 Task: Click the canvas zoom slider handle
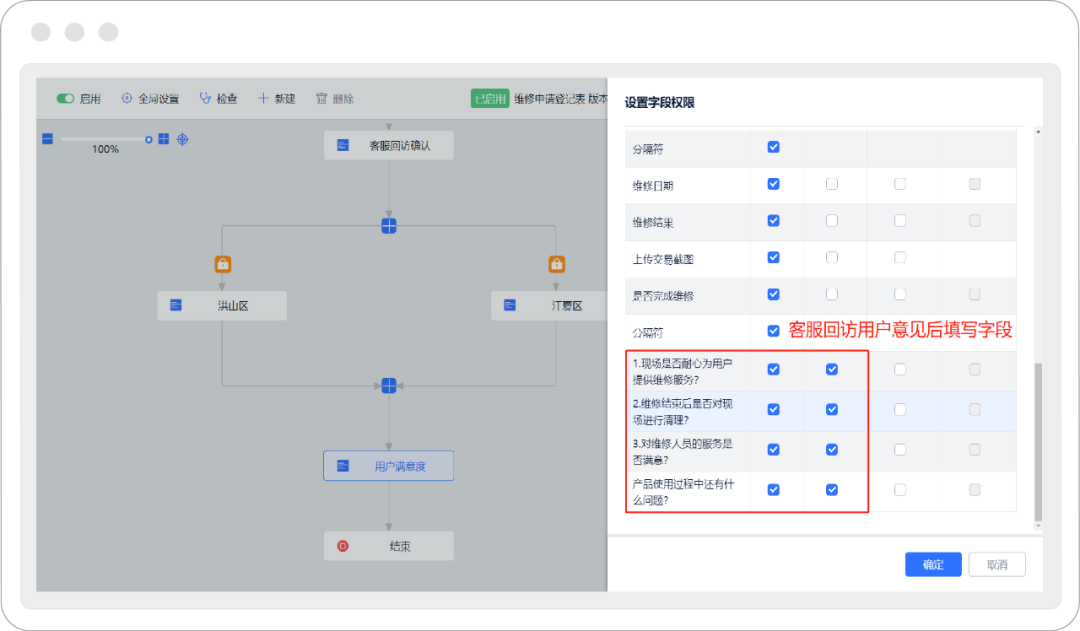click(x=149, y=139)
